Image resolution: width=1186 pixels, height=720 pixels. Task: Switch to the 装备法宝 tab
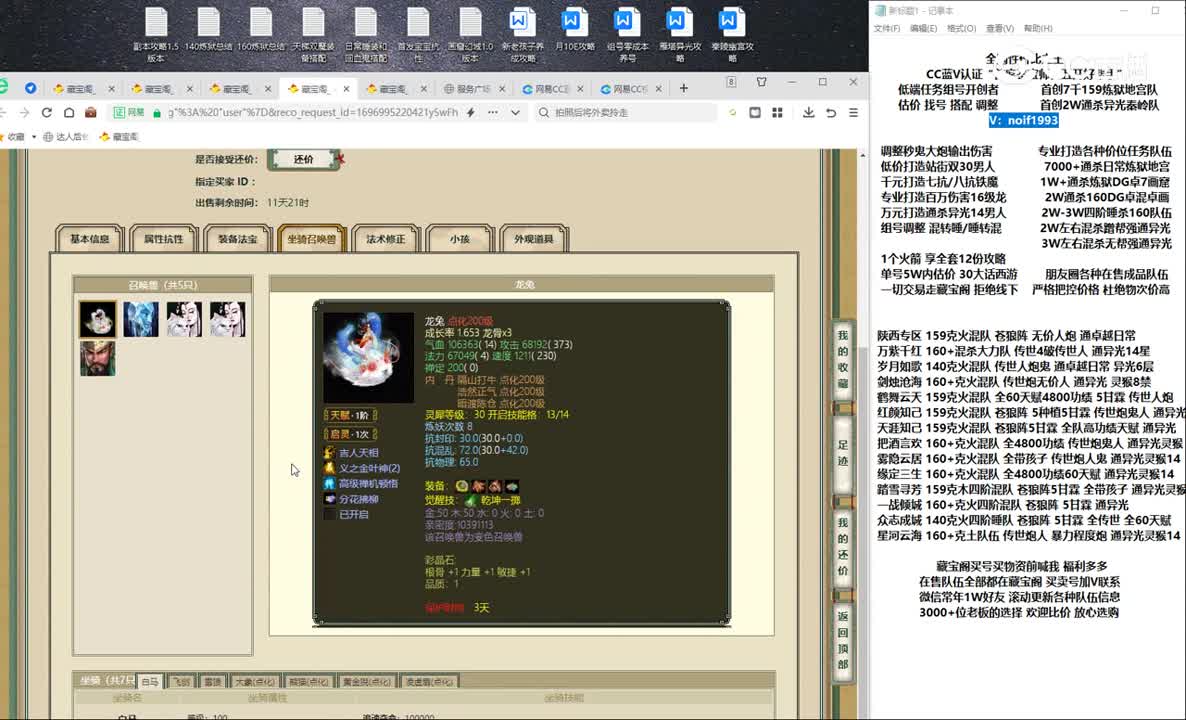click(238, 238)
